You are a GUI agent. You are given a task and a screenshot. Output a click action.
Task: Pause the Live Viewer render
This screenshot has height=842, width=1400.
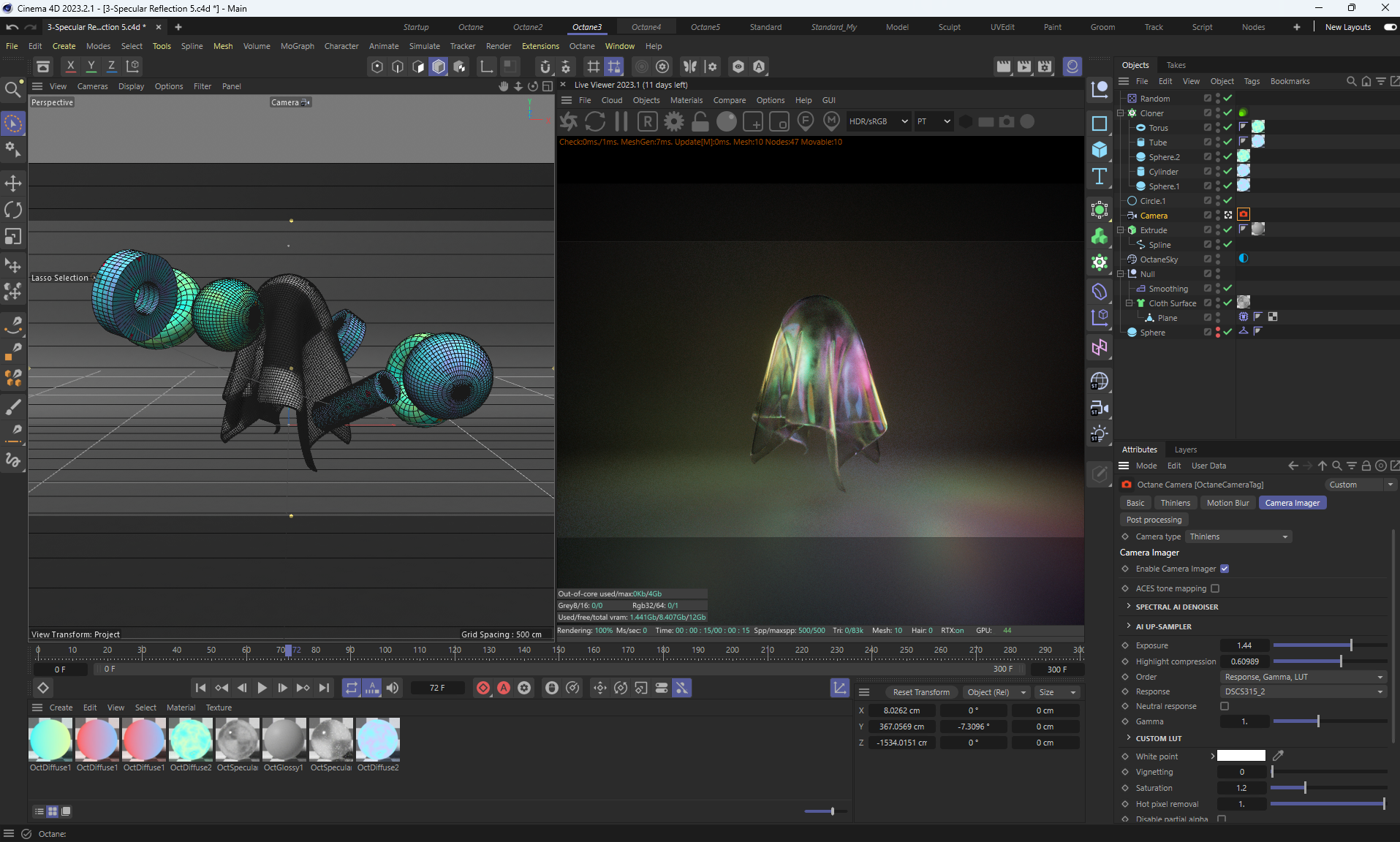tap(621, 122)
